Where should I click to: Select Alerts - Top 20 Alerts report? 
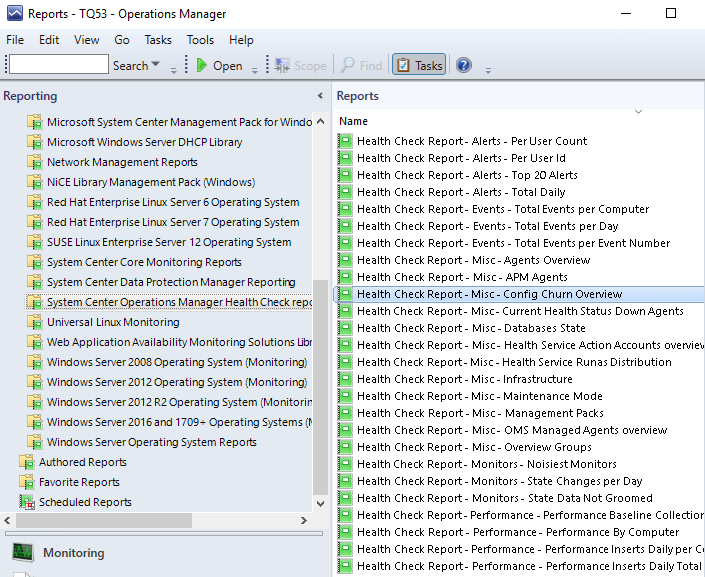click(x=467, y=175)
